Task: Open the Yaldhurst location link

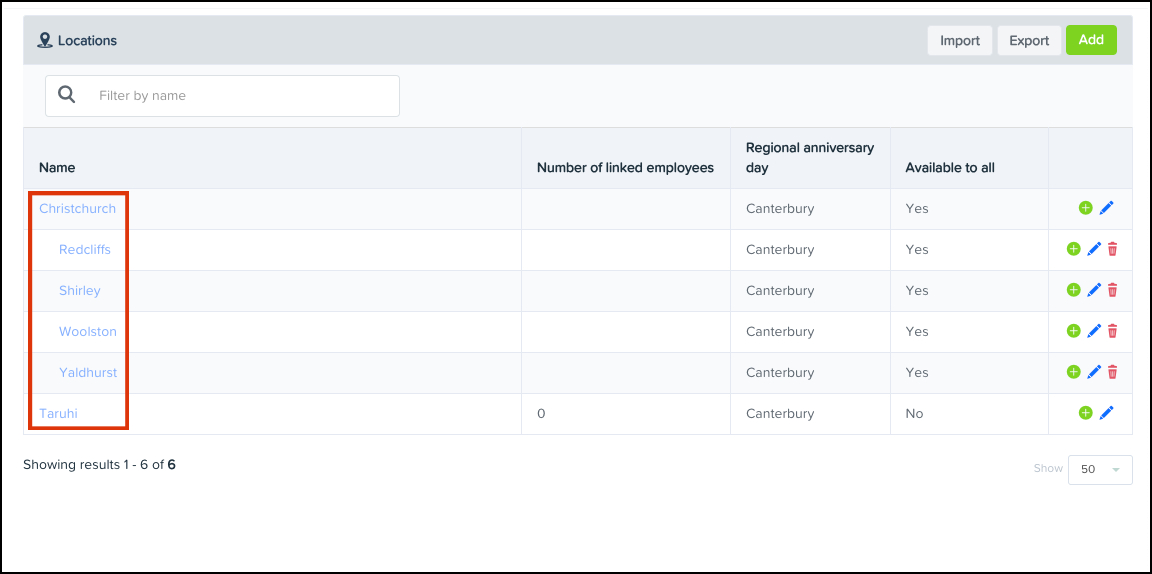Action: (x=88, y=372)
